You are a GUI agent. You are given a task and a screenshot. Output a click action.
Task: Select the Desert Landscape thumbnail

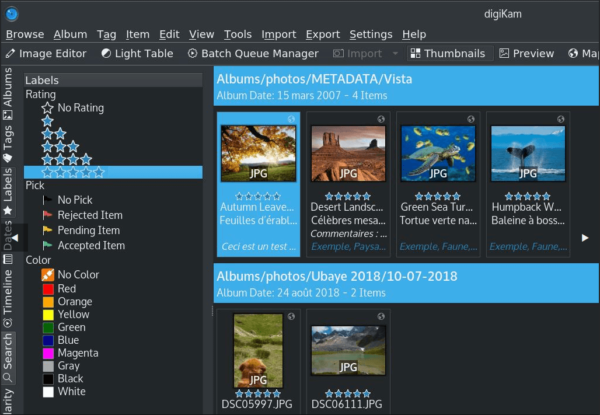click(x=348, y=153)
